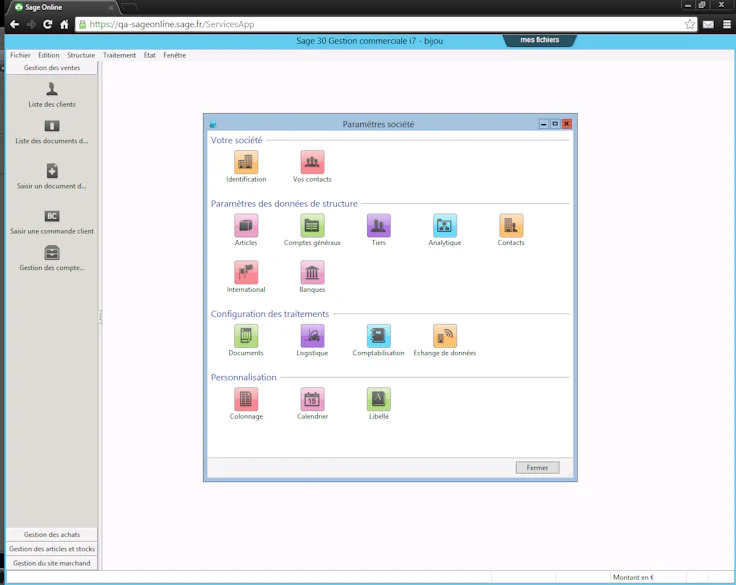This screenshot has width=736, height=585.
Task: Open the Comptabilisation configuration icon
Action: (x=378, y=336)
